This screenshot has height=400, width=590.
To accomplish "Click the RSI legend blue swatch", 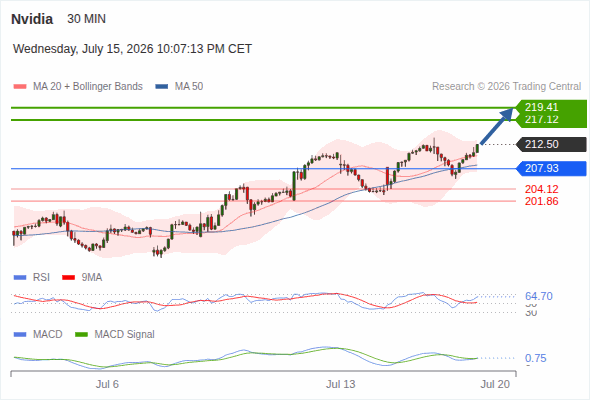I will tap(20, 278).
